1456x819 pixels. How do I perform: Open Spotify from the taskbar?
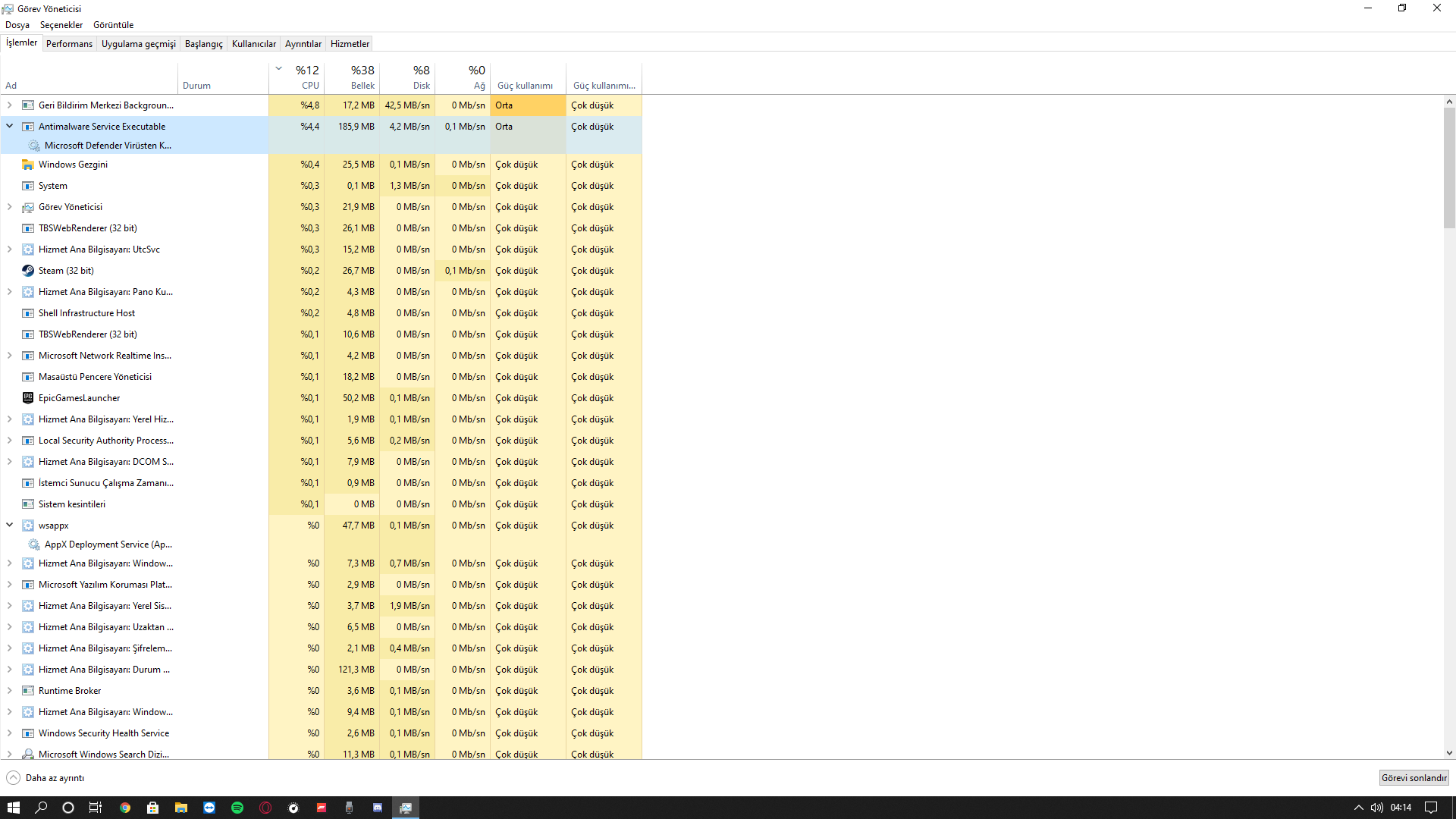pyautogui.click(x=237, y=808)
